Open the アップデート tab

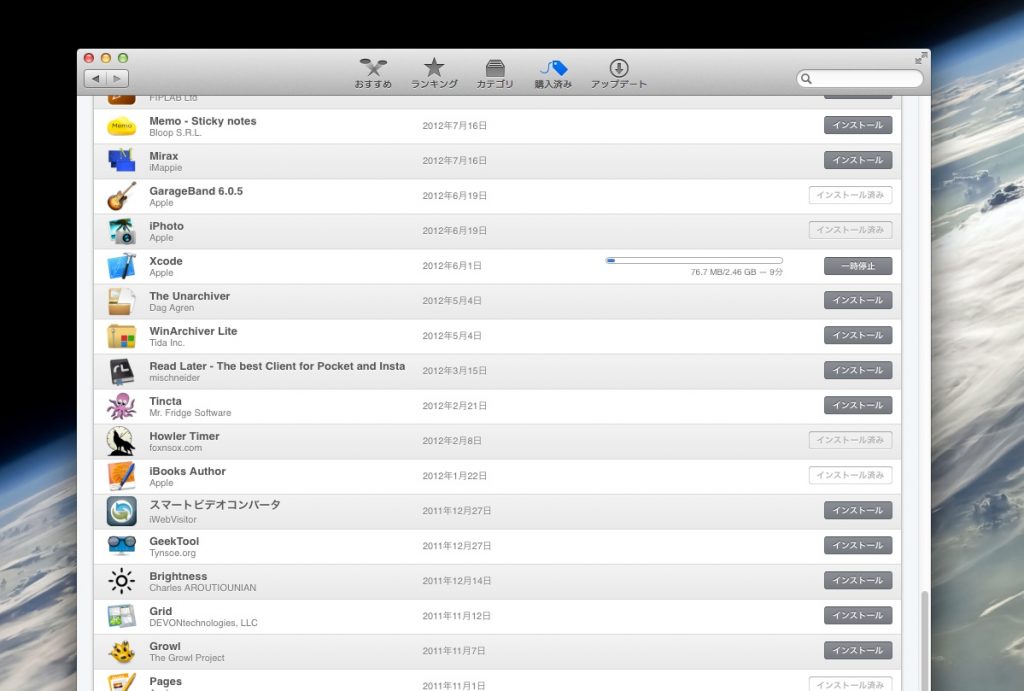618,73
